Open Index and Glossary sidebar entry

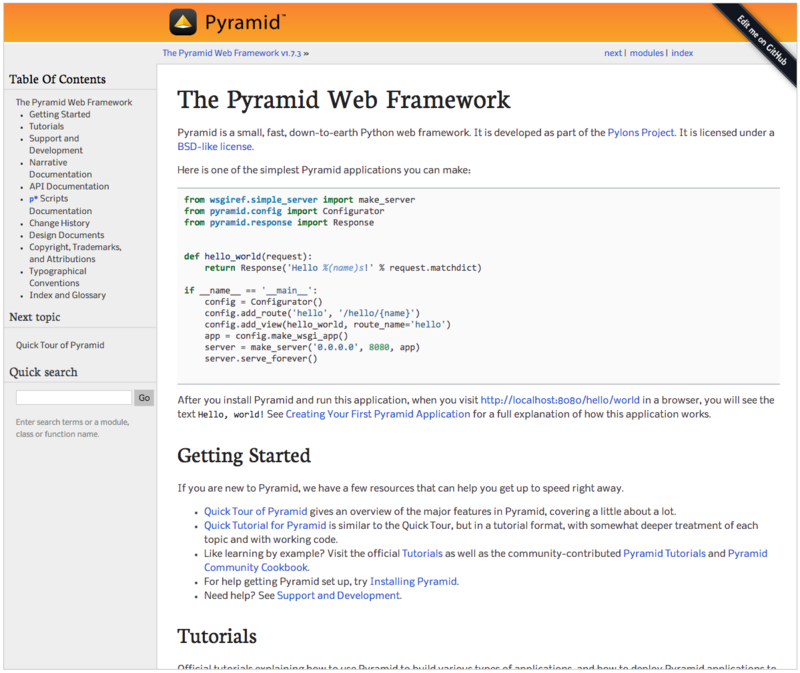[x=67, y=295]
